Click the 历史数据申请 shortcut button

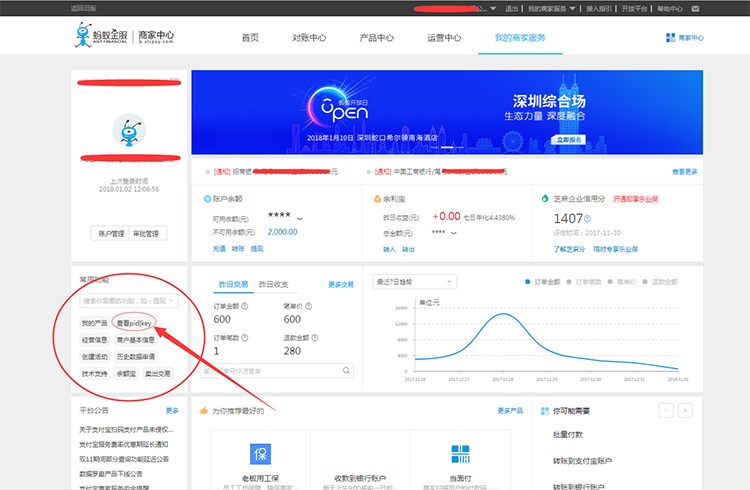click(136, 356)
